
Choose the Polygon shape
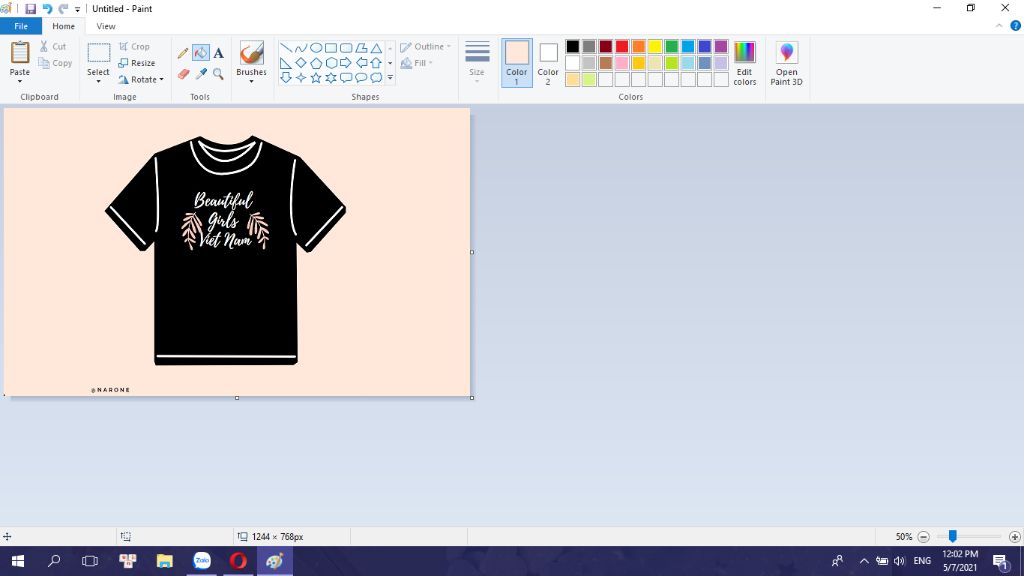tap(360, 48)
